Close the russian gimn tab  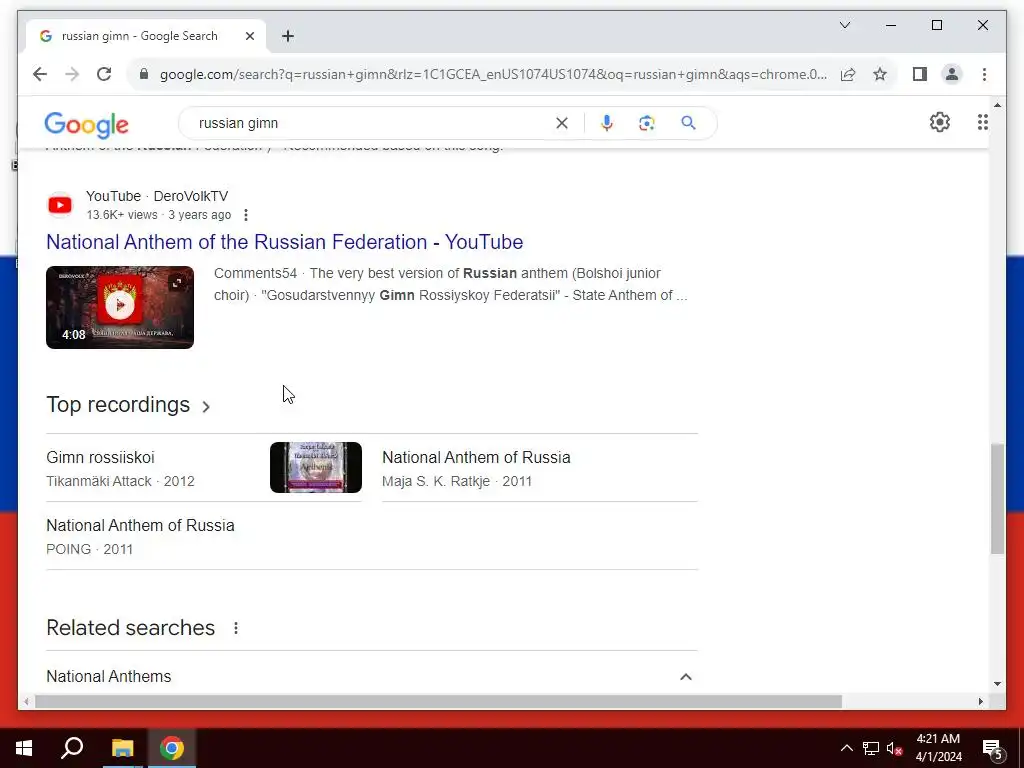click(x=249, y=36)
